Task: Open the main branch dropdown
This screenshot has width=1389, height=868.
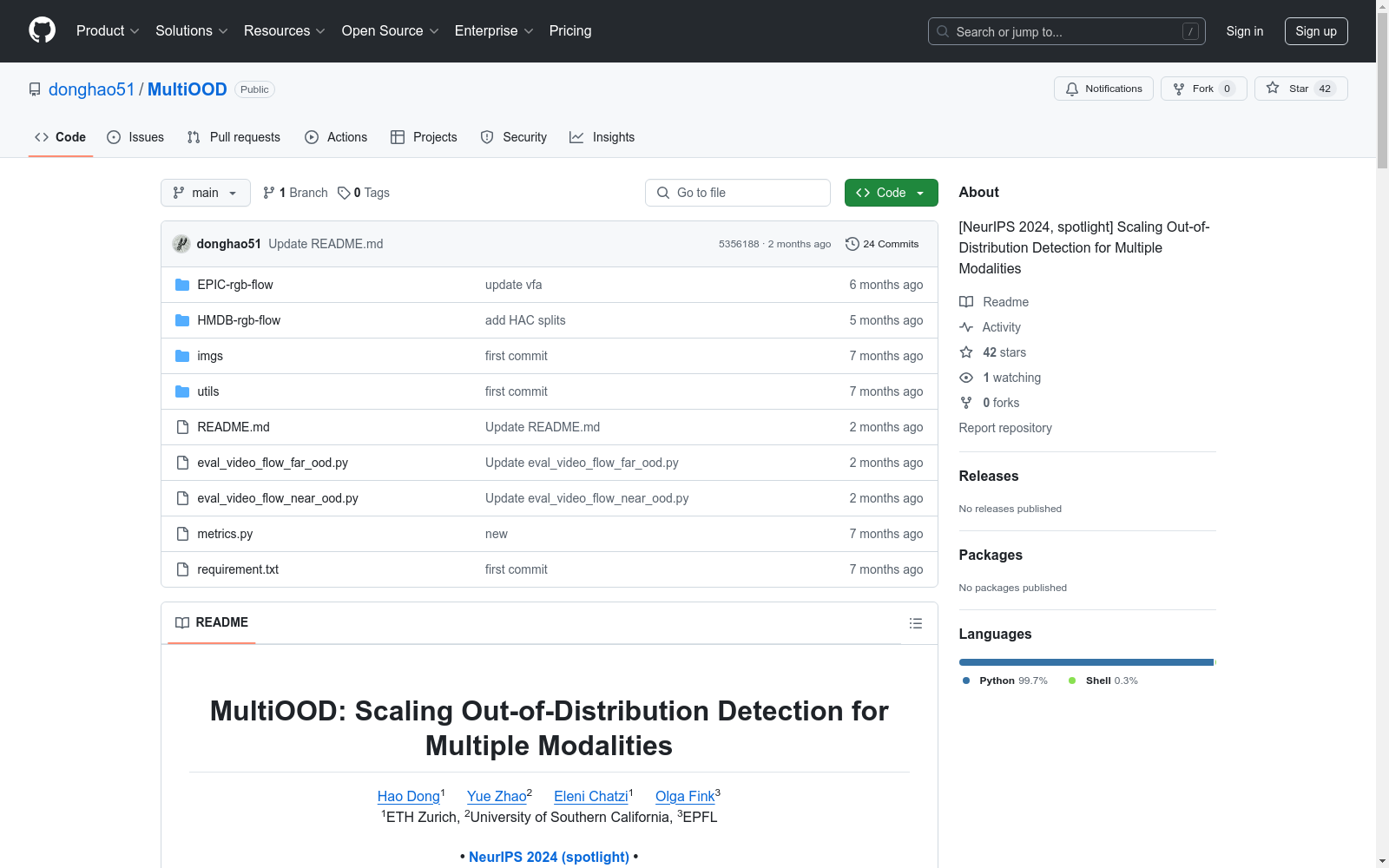Action: [205, 193]
